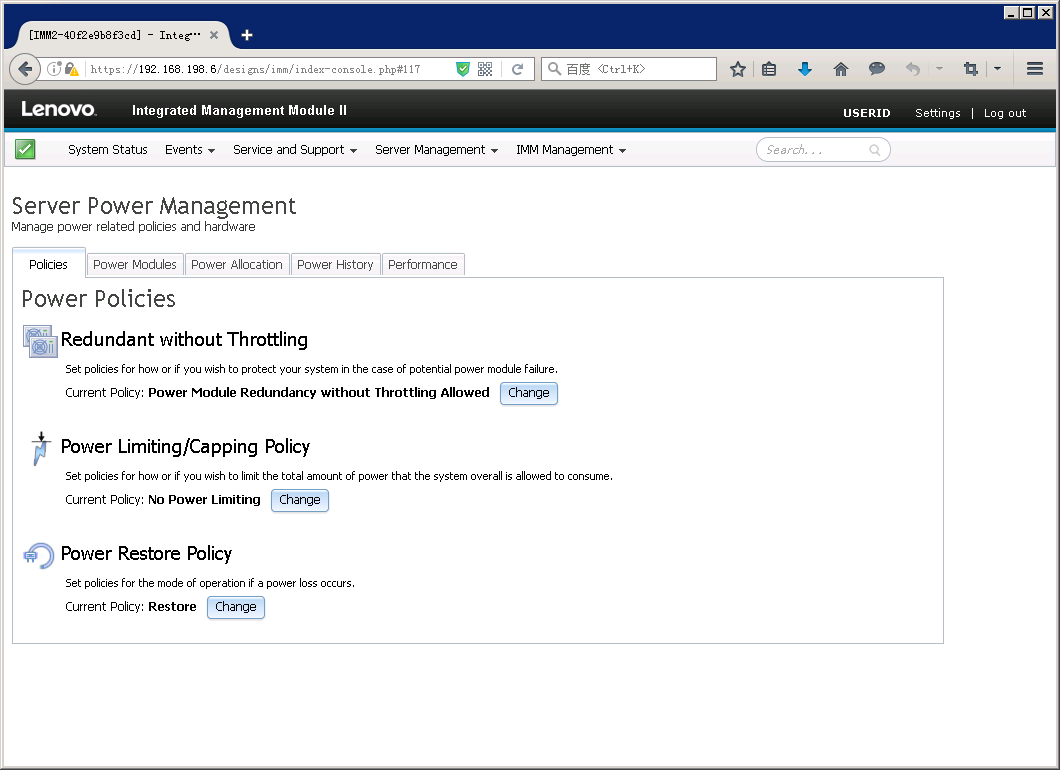Viewport: 1060px width, 770px height.
Task: Switch to the Power Modules tab
Action: (135, 264)
